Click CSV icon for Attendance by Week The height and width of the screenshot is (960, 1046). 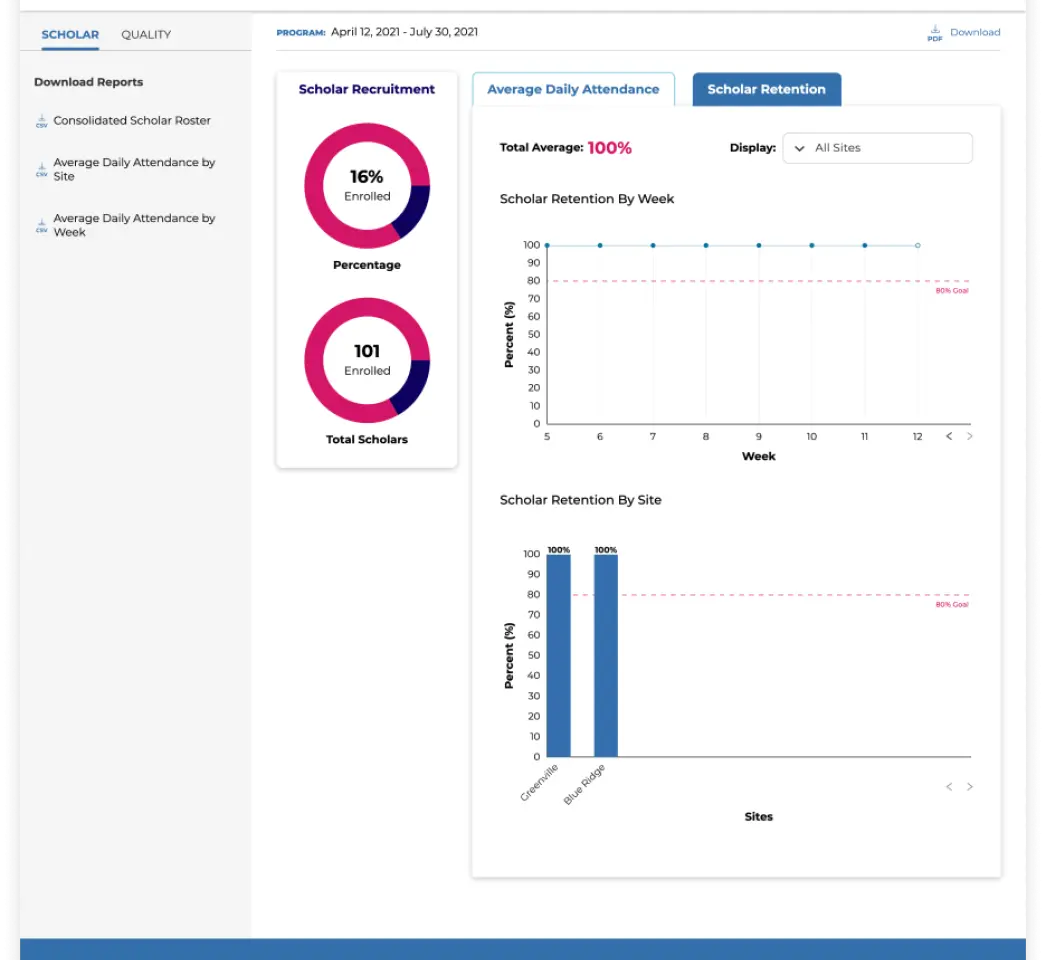pyautogui.click(x=41, y=226)
